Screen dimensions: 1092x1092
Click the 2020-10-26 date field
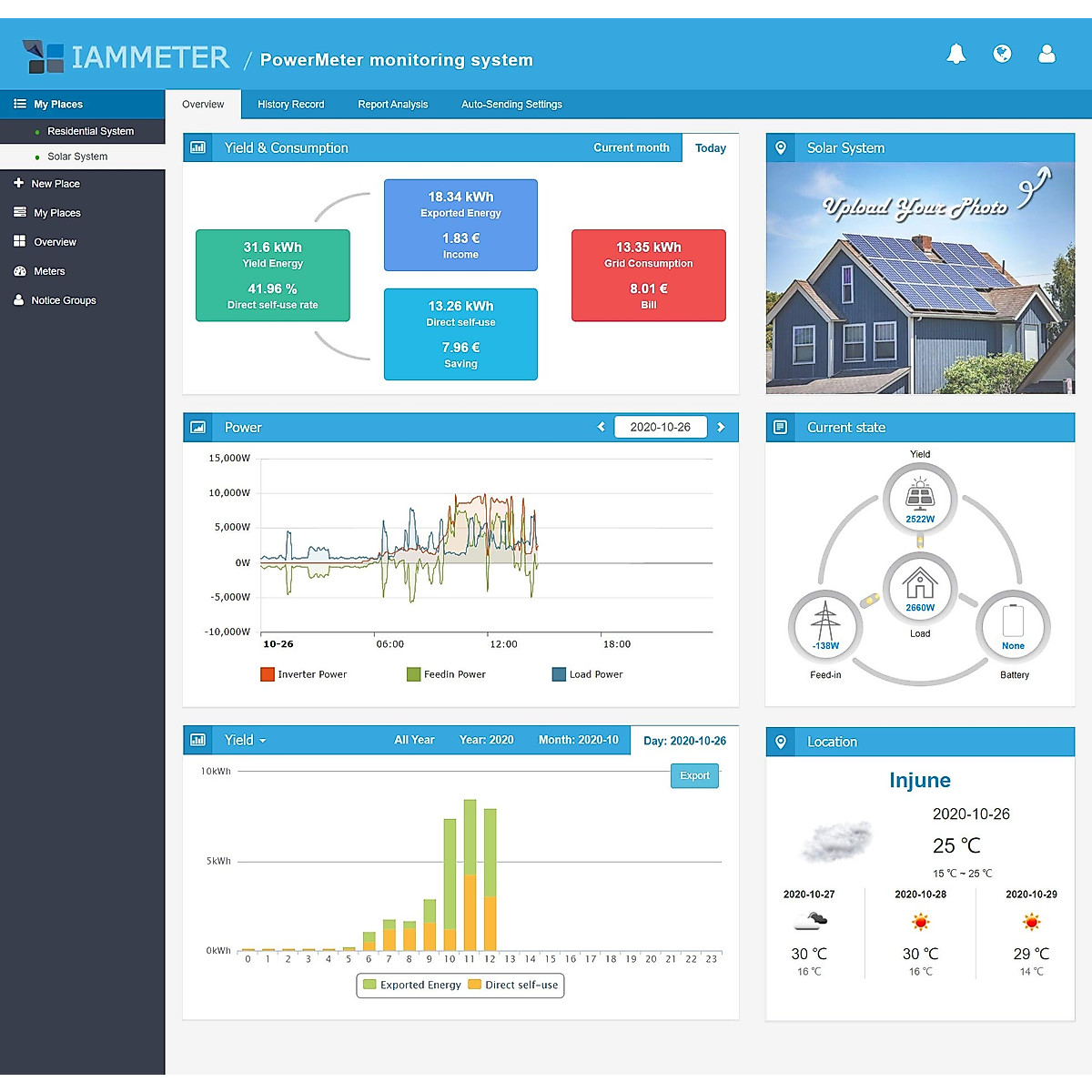click(x=661, y=427)
